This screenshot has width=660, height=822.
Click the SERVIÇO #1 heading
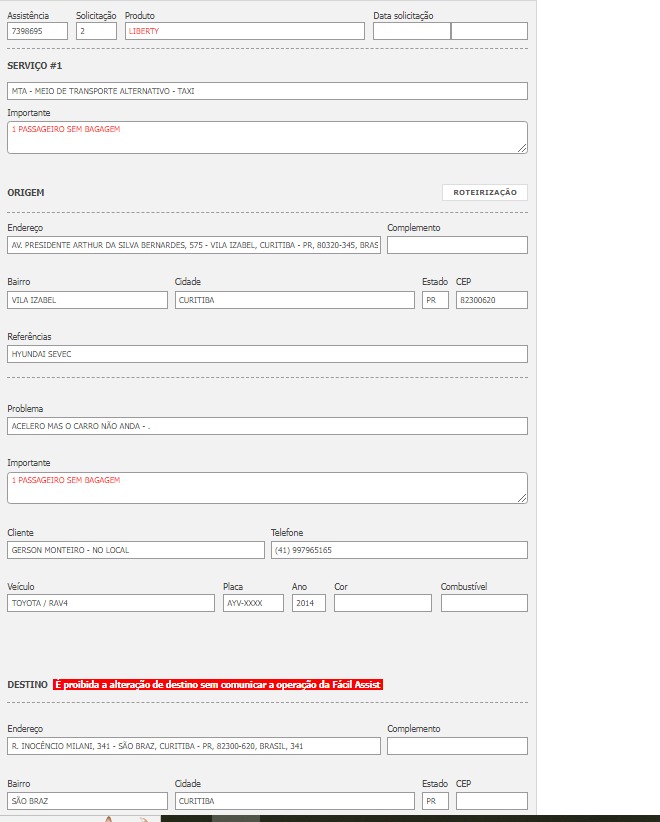[x=35, y=66]
